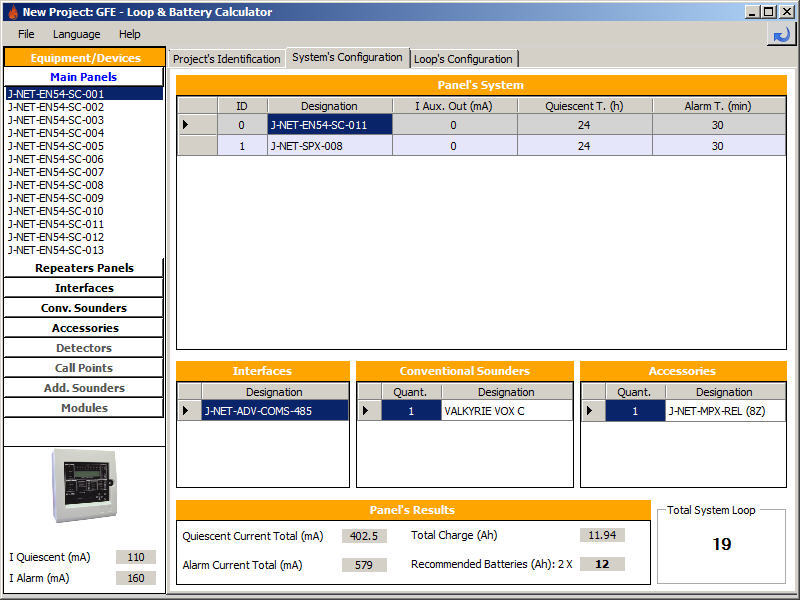This screenshot has height=600, width=800.
Task: Click the row selector arrow for J-NET-ADV-COMS-485
Action: point(188,410)
